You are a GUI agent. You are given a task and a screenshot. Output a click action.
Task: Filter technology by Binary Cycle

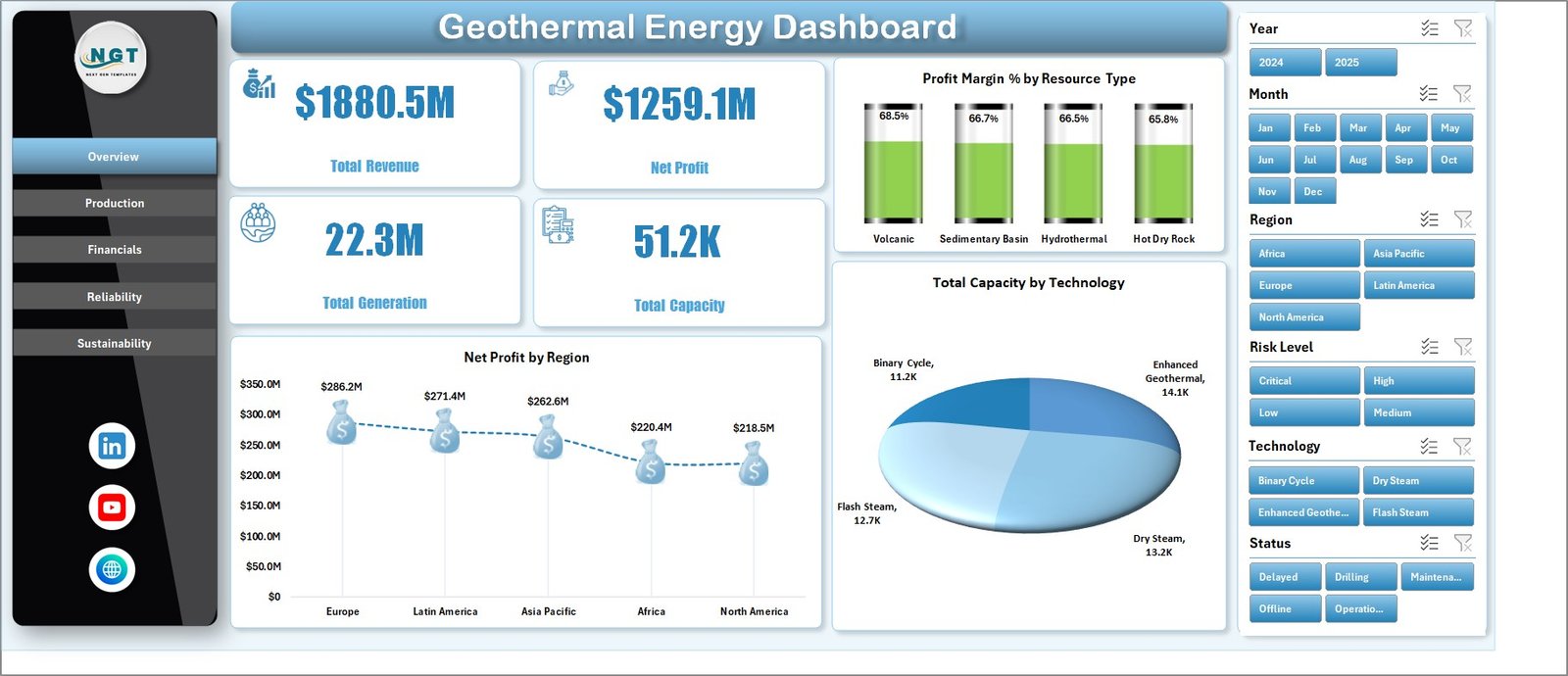[1304, 481]
